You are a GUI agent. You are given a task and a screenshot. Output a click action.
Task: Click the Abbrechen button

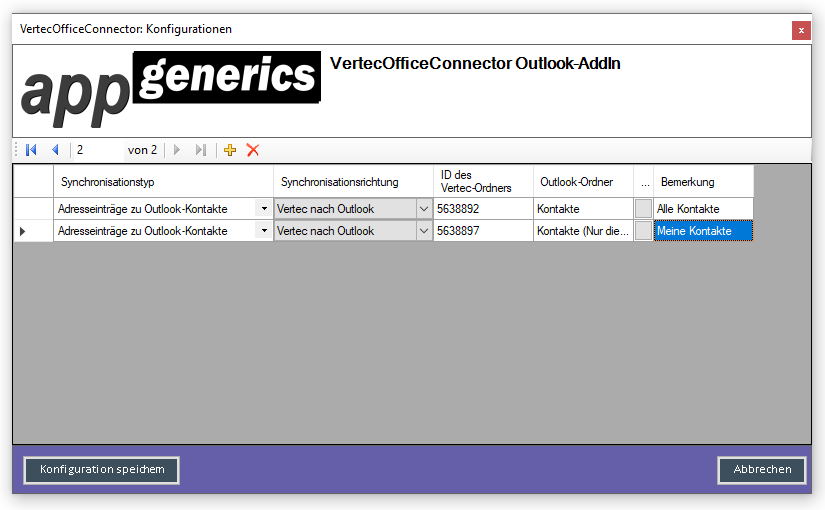762,469
